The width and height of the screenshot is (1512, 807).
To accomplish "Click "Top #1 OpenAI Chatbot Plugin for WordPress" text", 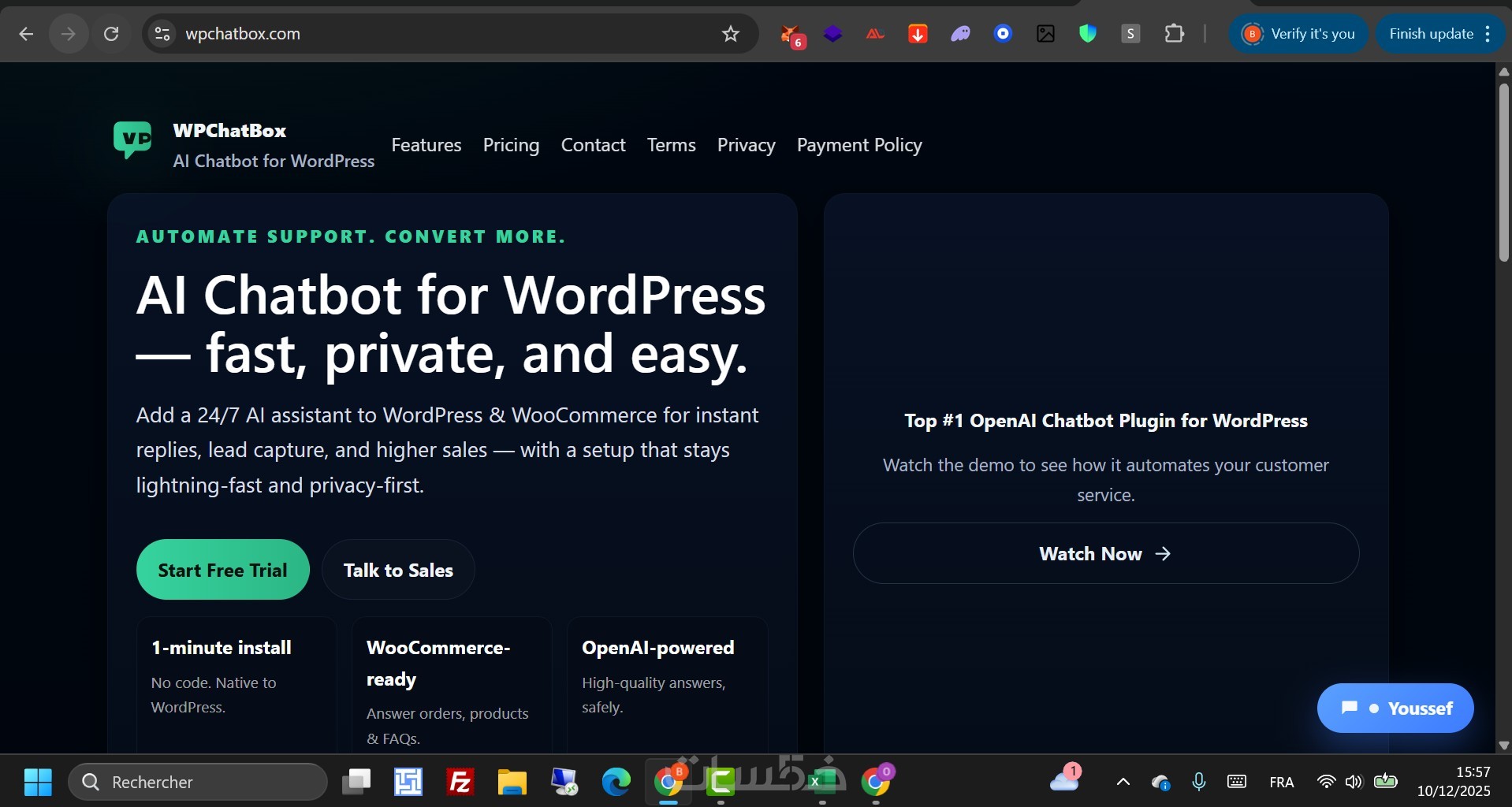I will point(1106,421).
